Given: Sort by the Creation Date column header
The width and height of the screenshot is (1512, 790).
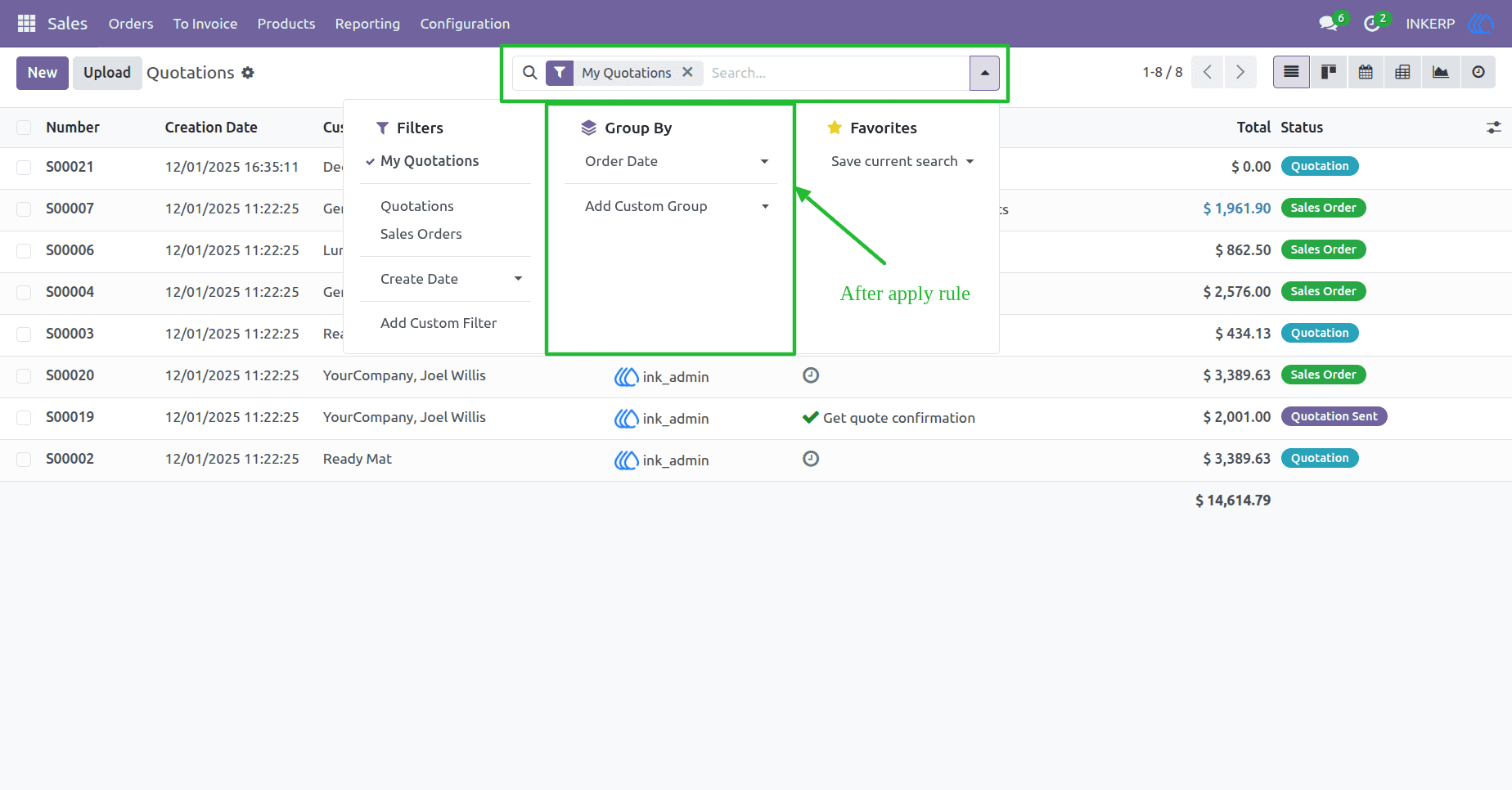Looking at the screenshot, I should 211,128.
